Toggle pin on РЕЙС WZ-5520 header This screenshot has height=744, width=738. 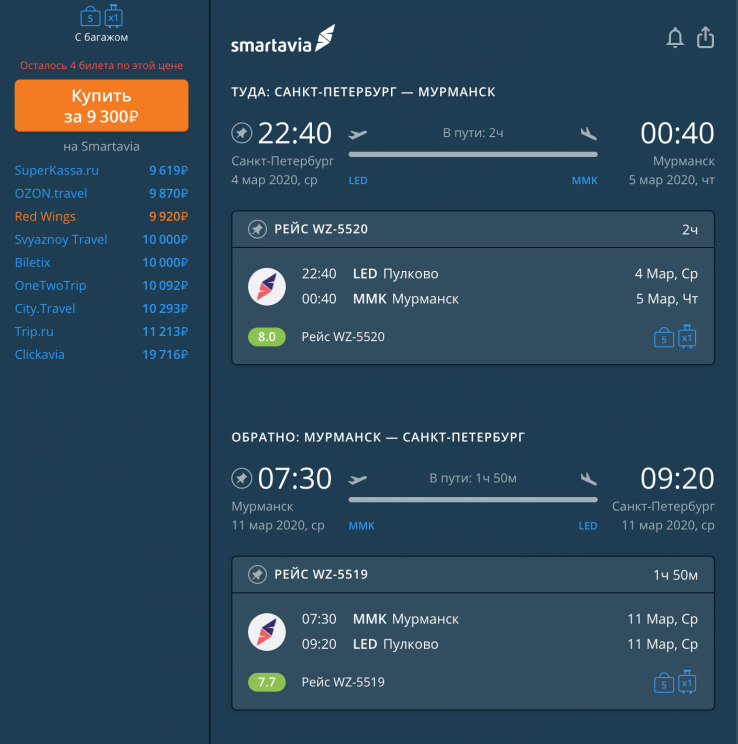tap(257, 229)
